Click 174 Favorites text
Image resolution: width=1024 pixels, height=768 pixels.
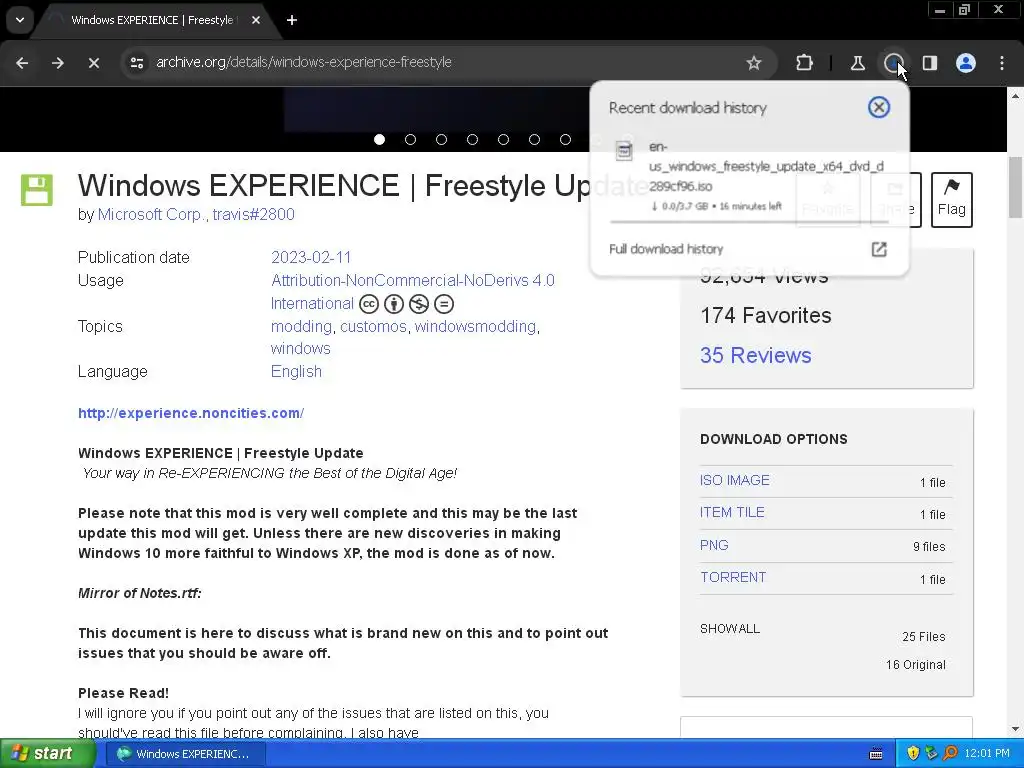[x=765, y=315]
